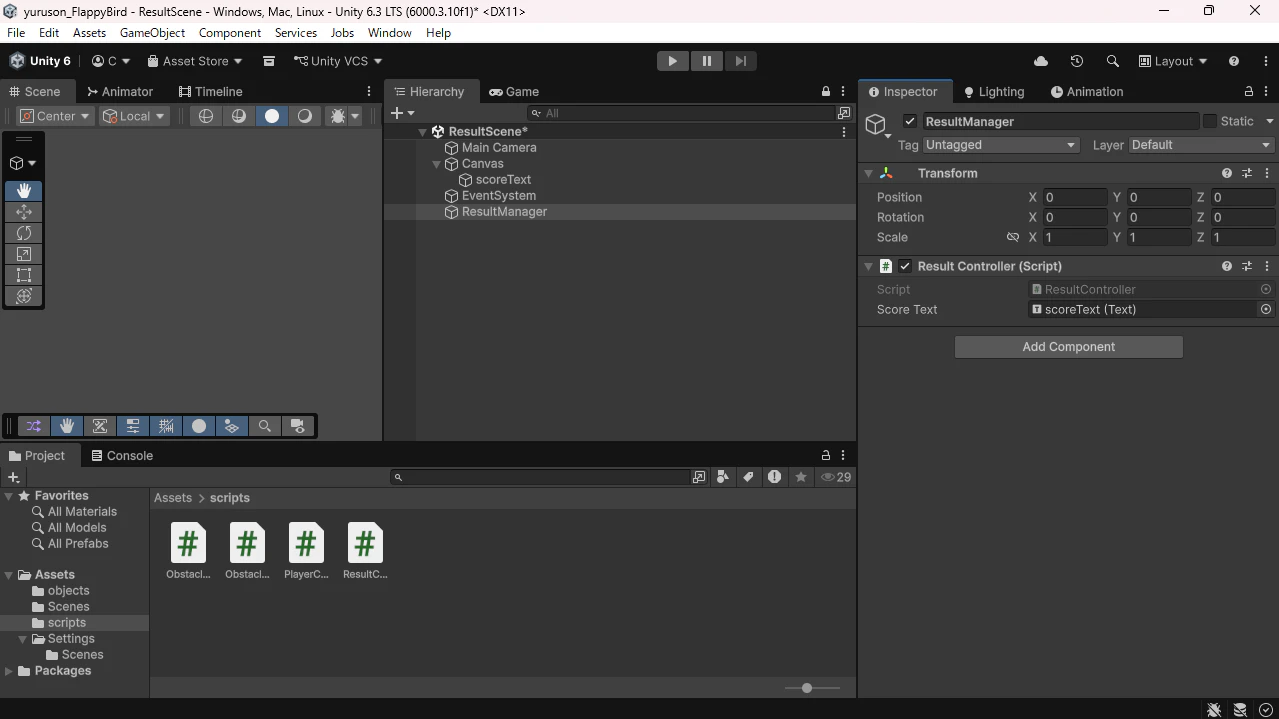Screen dimensions: 1279x719
Task: Open the Window menu
Action: [x=389, y=32]
